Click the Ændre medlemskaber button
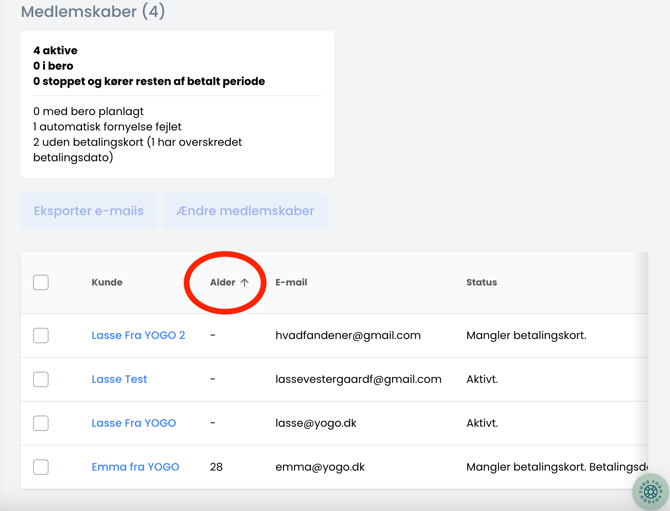670x511 pixels. pyautogui.click(x=245, y=211)
